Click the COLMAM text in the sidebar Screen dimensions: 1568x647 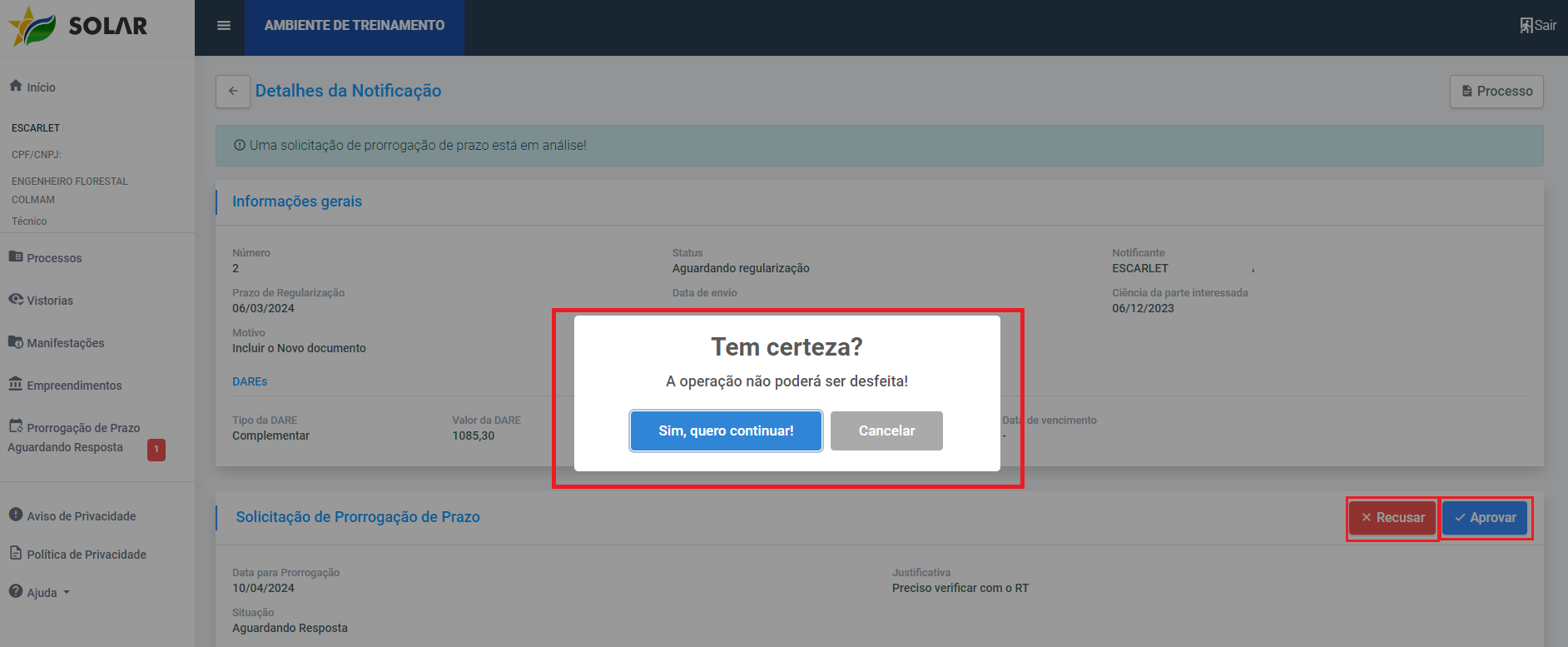click(x=33, y=200)
